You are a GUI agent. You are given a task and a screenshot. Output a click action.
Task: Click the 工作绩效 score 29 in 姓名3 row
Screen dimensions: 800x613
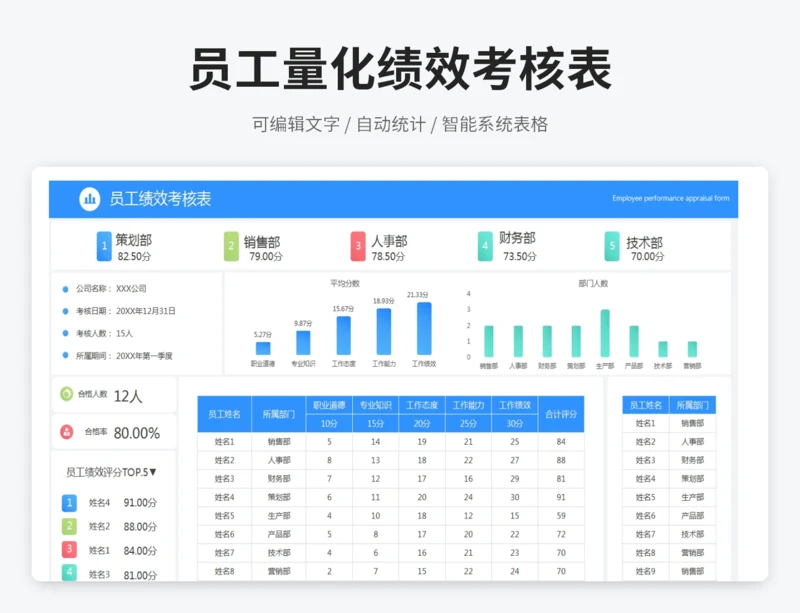click(515, 479)
